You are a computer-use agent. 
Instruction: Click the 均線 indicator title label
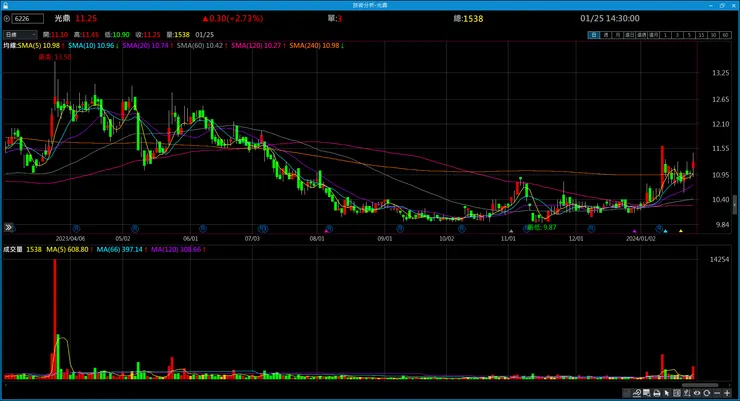coord(10,46)
